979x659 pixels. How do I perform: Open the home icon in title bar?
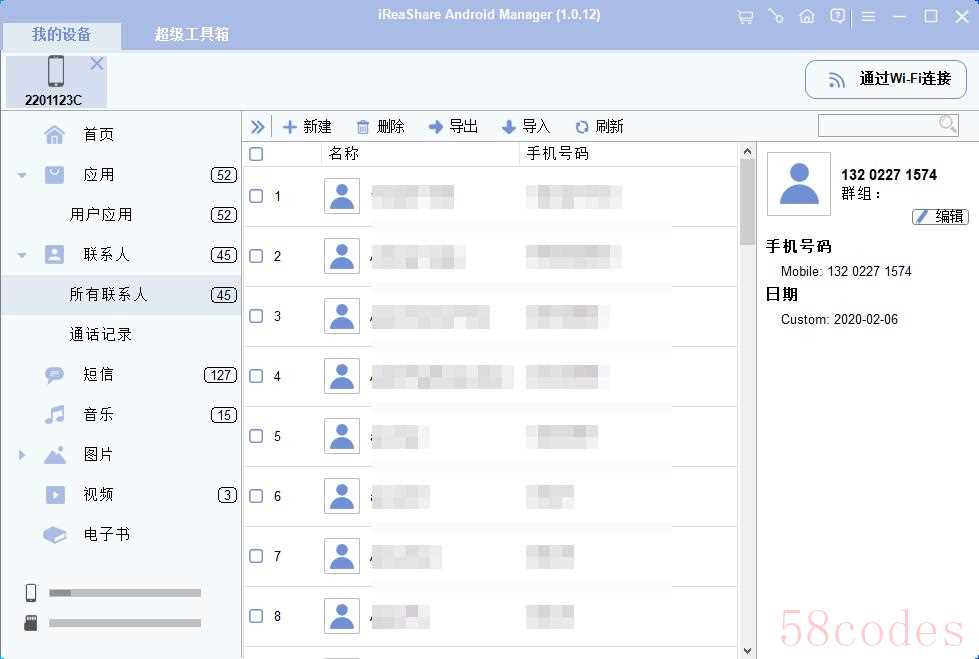click(x=806, y=16)
